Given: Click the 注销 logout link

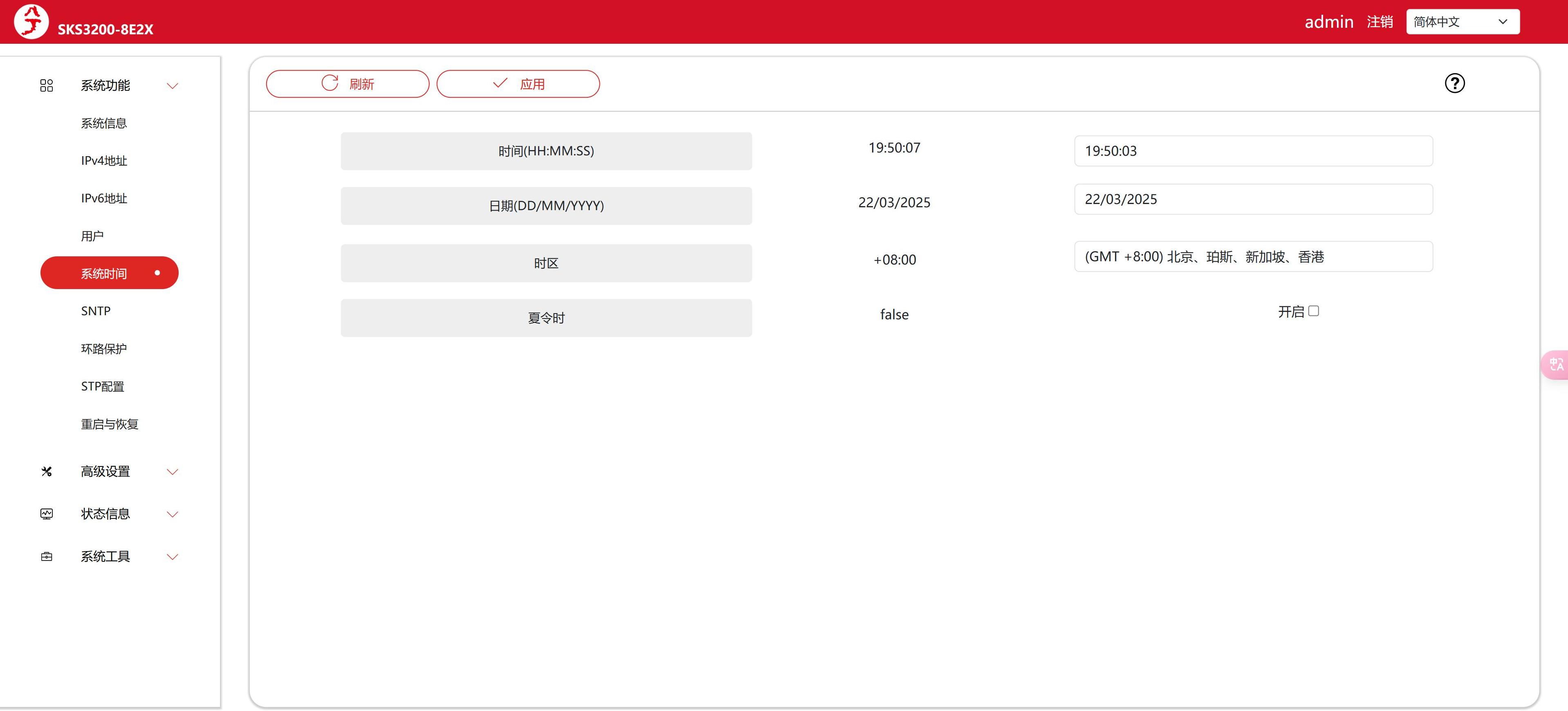Looking at the screenshot, I should (x=1379, y=22).
